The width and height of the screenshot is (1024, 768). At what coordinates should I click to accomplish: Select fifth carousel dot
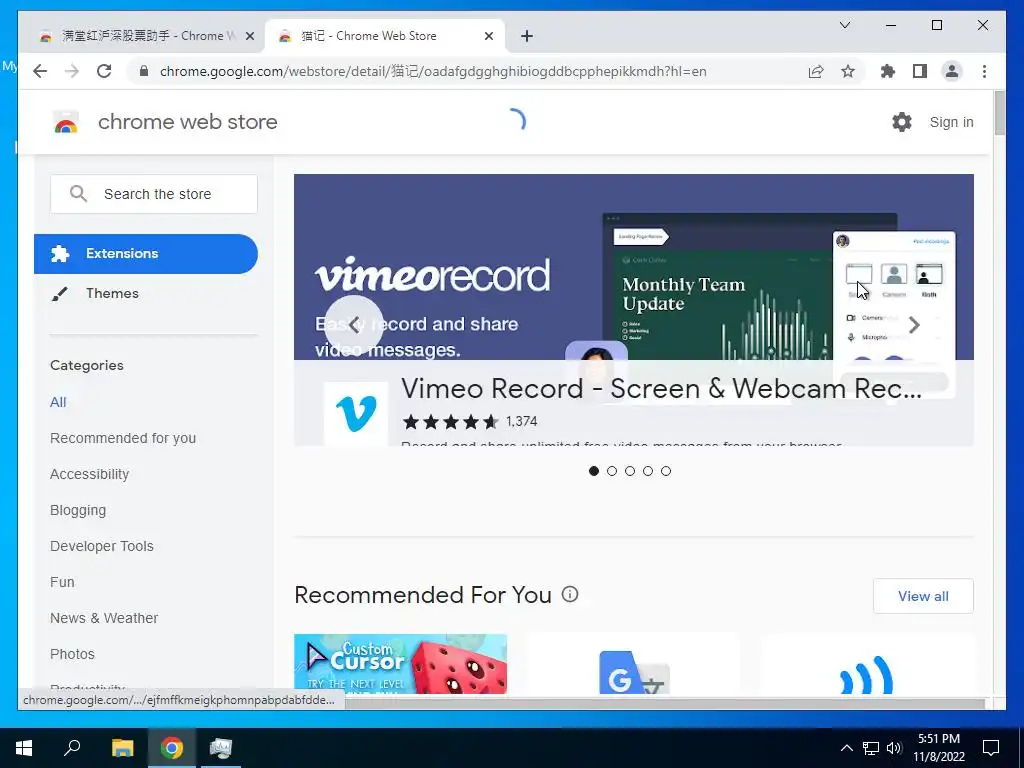[665, 471]
